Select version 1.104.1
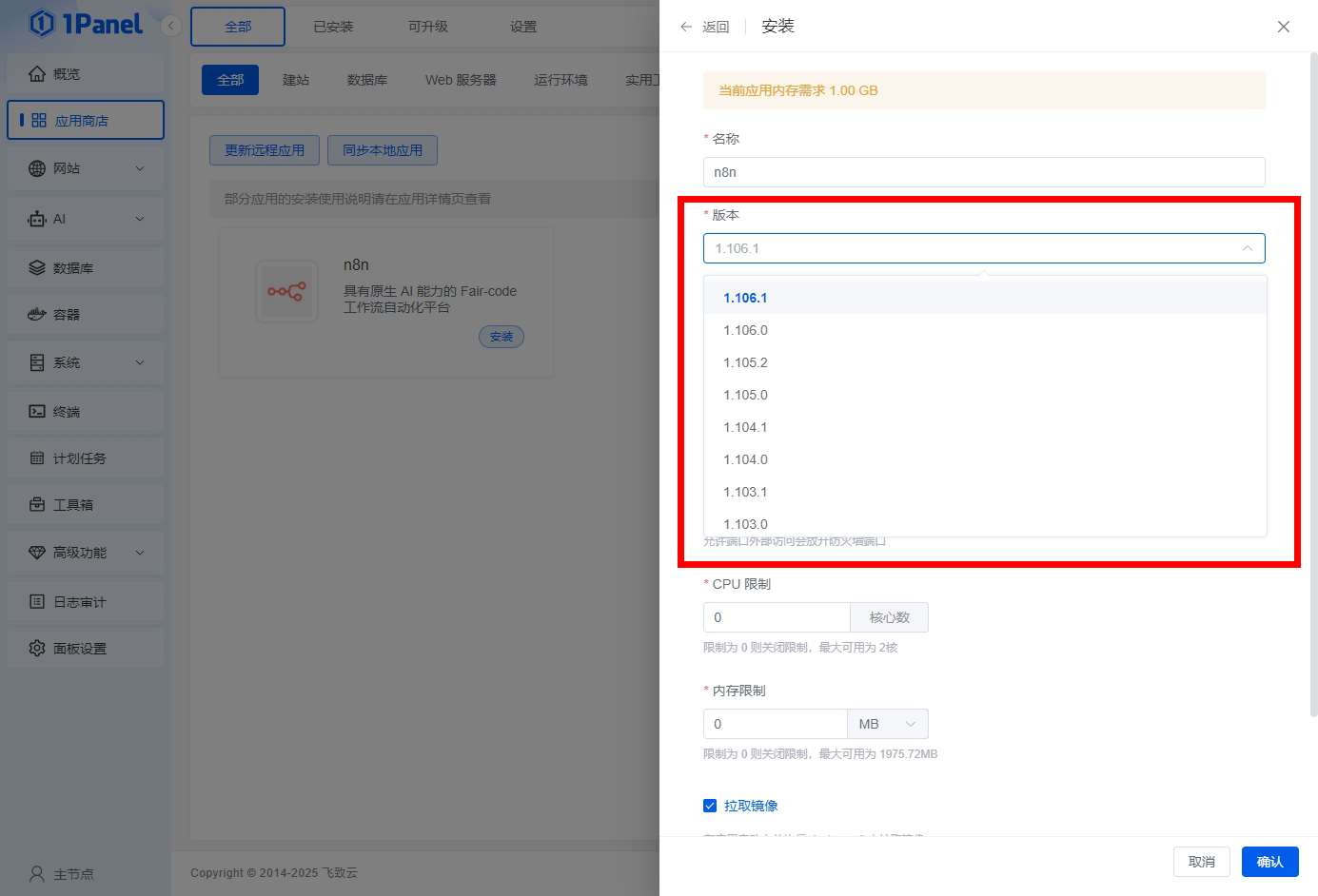1318x896 pixels. (x=985, y=427)
